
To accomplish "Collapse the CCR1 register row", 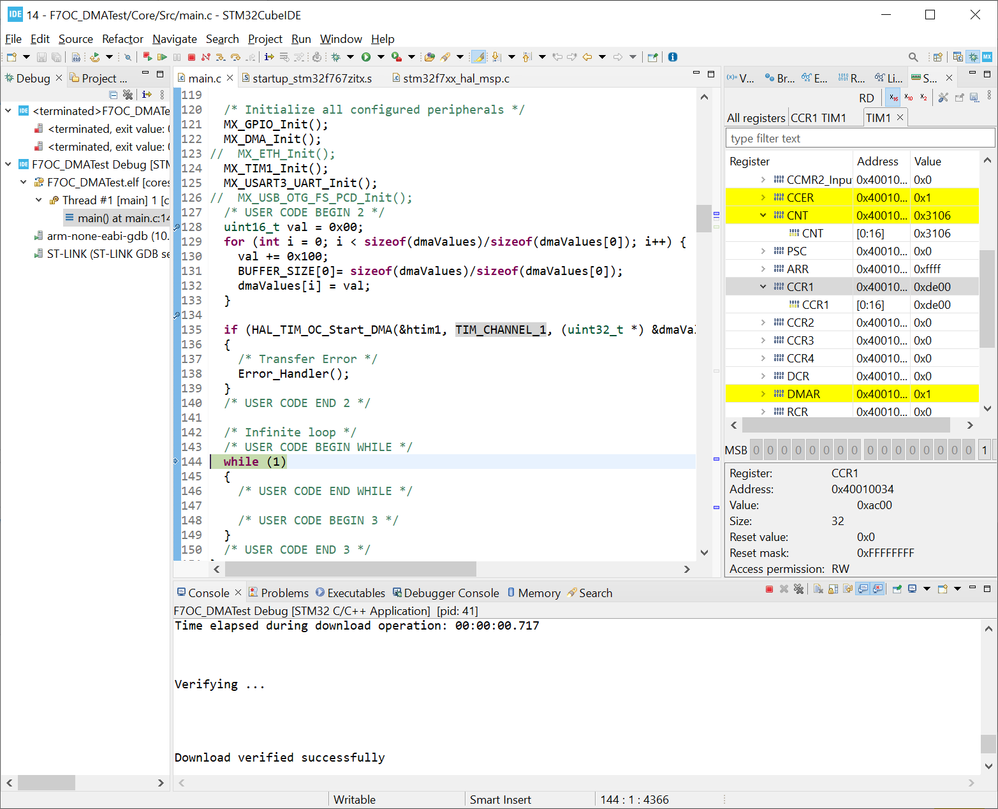I will point(763,286).
